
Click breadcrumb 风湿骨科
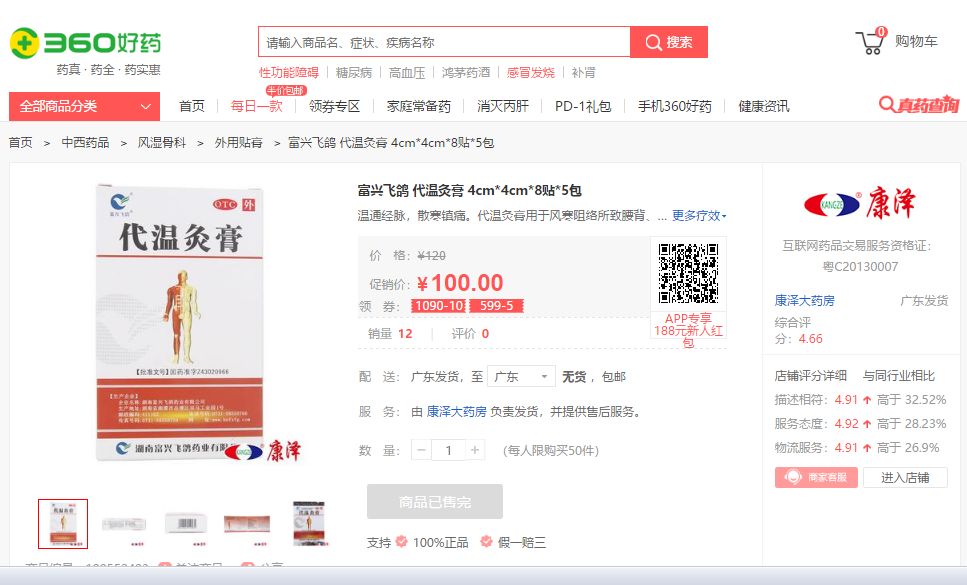tap(162, 143)
